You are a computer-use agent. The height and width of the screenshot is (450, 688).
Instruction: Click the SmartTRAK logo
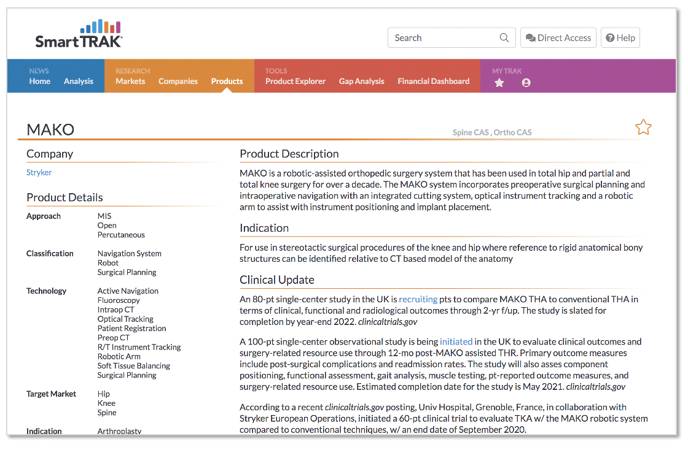click(79, 34)
